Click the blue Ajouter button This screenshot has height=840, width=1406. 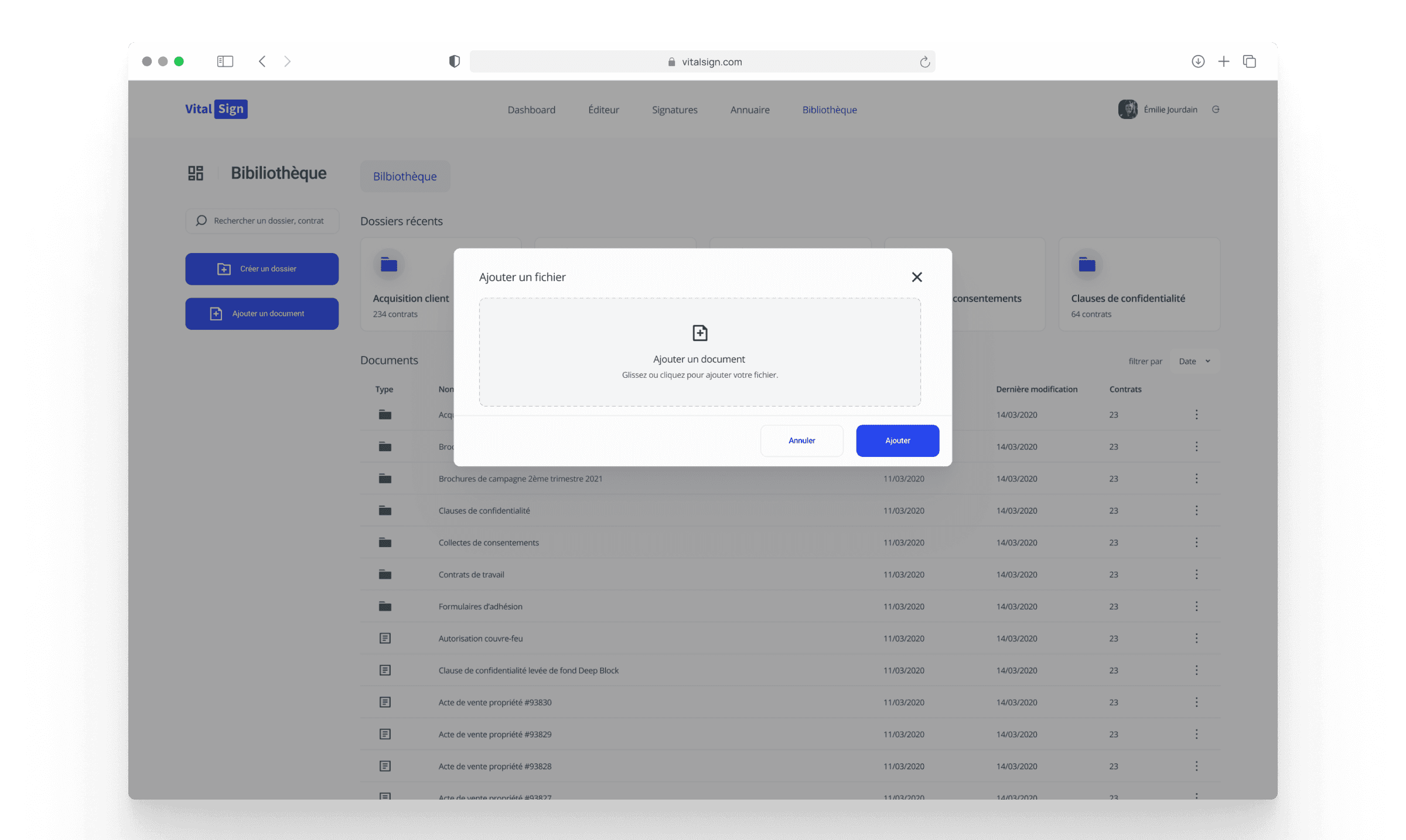pos(897,441)
